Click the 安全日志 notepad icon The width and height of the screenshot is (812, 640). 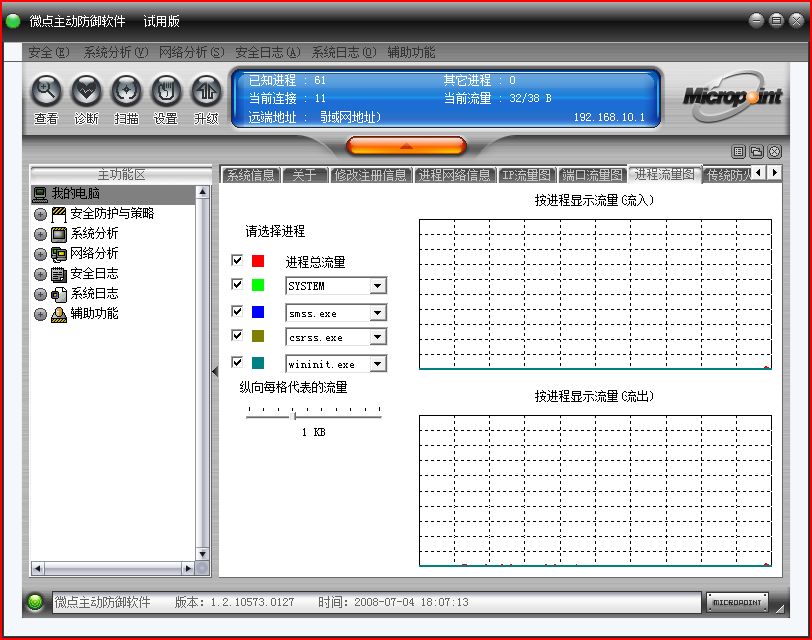pos(59,274)
